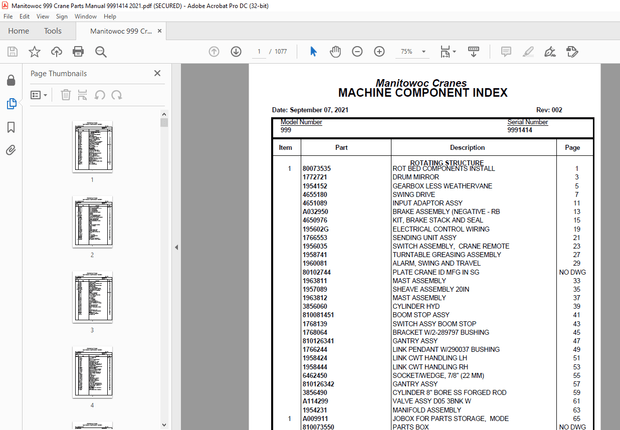Viewport: 620px width, 430px height.
Task: Open the fit page options icon
Action: tap(447, 51)
